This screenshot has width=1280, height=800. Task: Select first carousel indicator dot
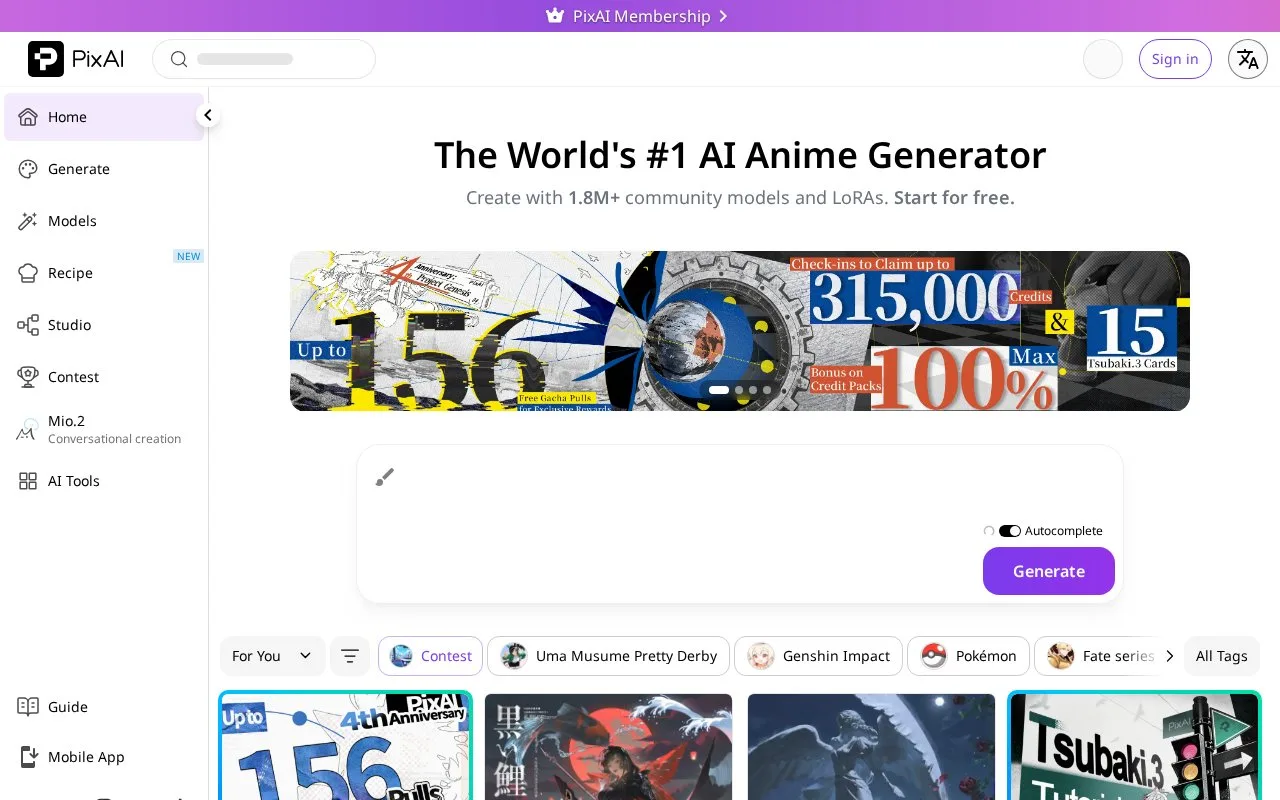point(719,390)
